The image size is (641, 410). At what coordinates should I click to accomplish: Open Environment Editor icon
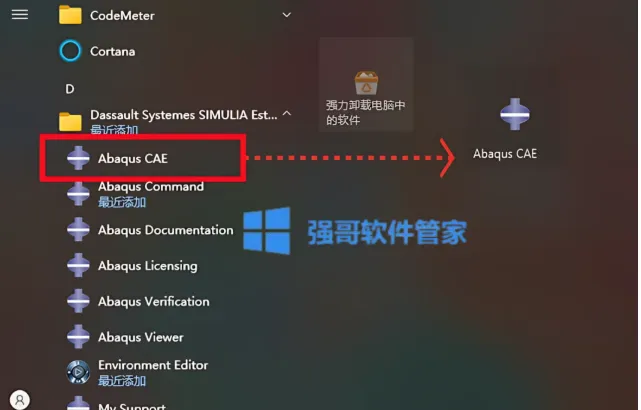[x=78, y=372]
